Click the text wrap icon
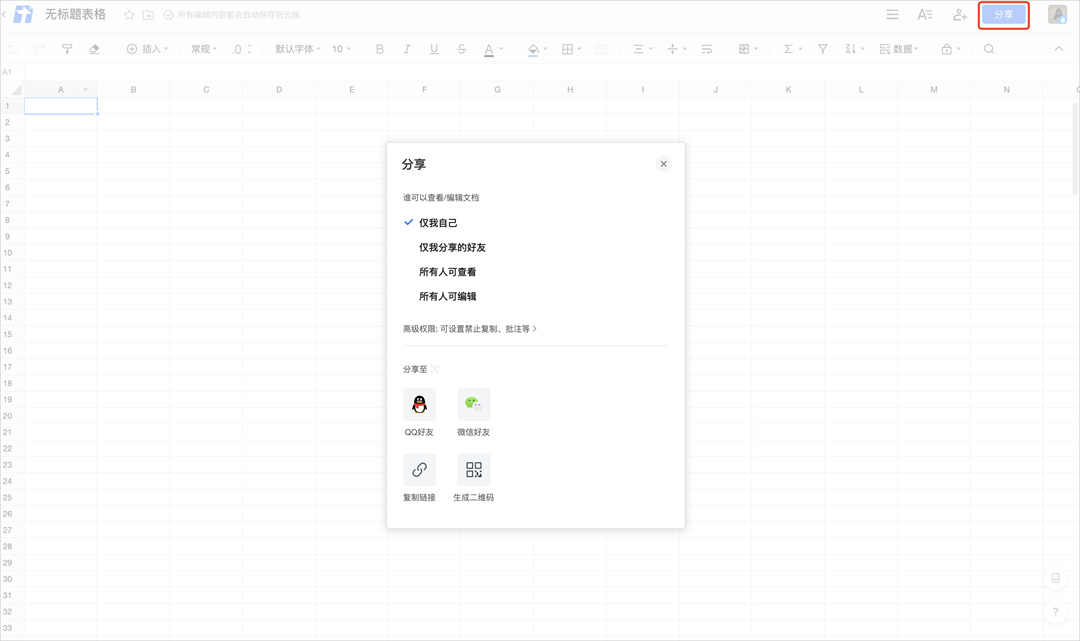This screenshot has height=641, width=1080. coord(707,49)
